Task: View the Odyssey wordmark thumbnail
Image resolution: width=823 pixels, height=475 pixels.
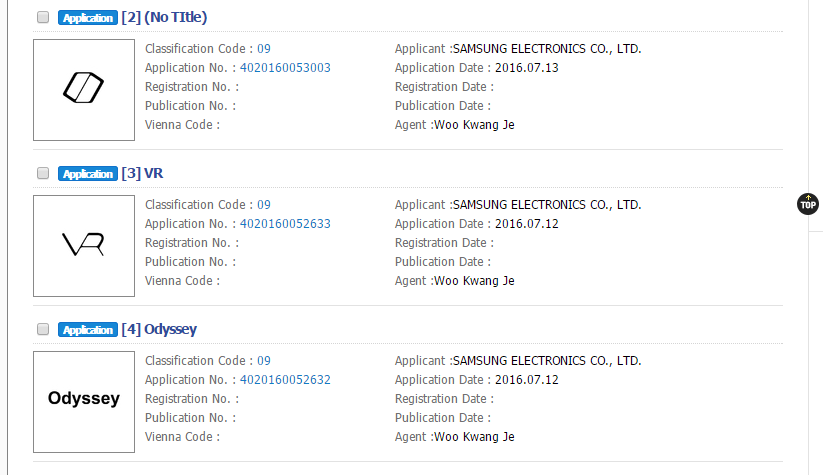Action: (84, 402)
